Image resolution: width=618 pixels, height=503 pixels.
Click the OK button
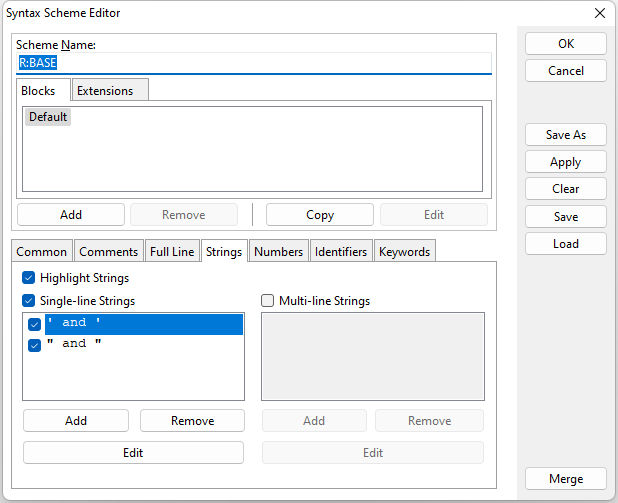[566, 44]
